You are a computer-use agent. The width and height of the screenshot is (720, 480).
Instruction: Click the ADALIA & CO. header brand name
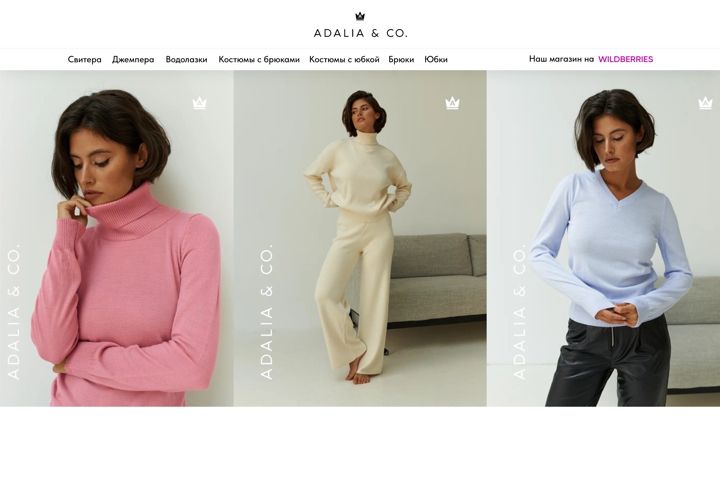pyautogui.click(x=360, y=33)
